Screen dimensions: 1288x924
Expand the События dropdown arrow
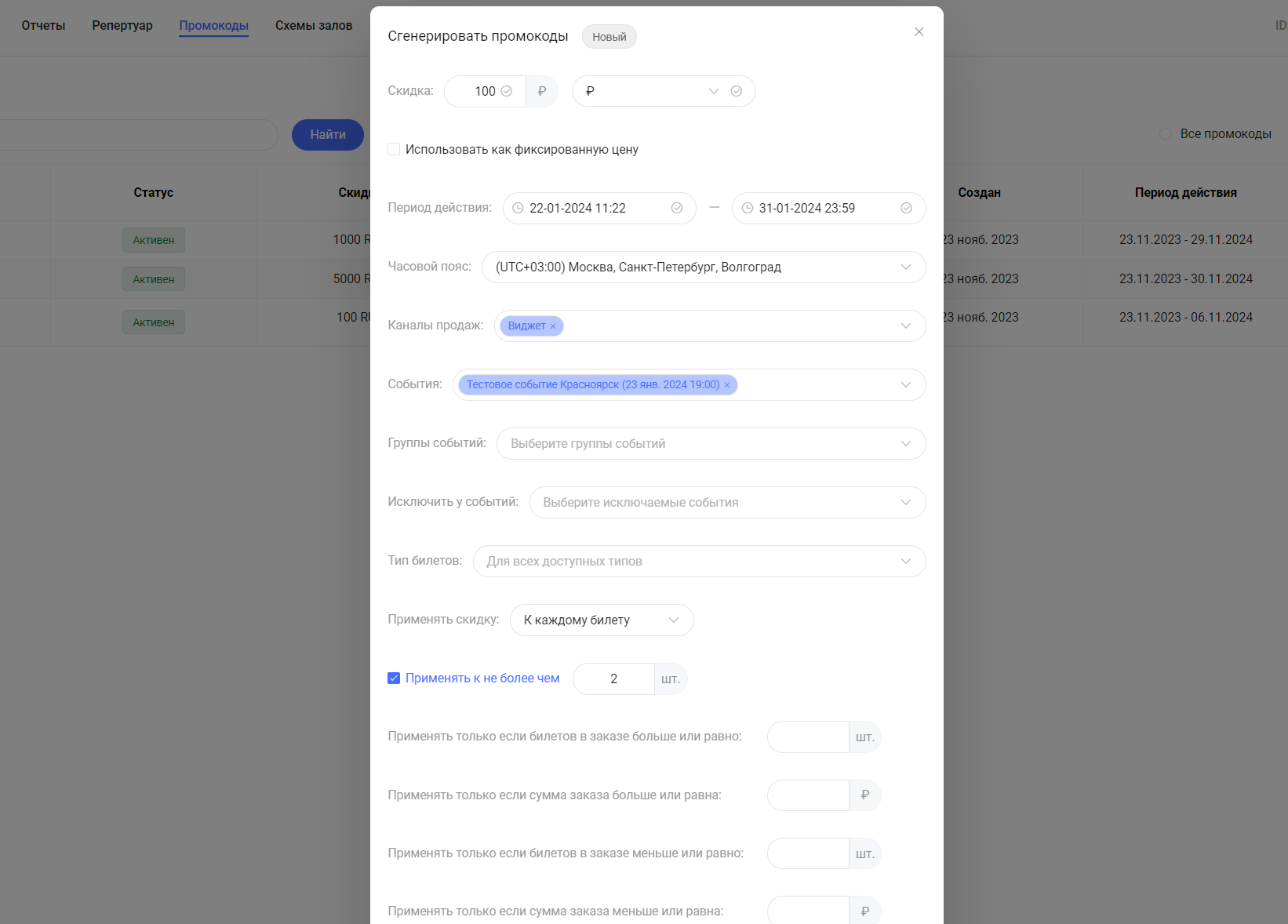(x=906, y=384)
